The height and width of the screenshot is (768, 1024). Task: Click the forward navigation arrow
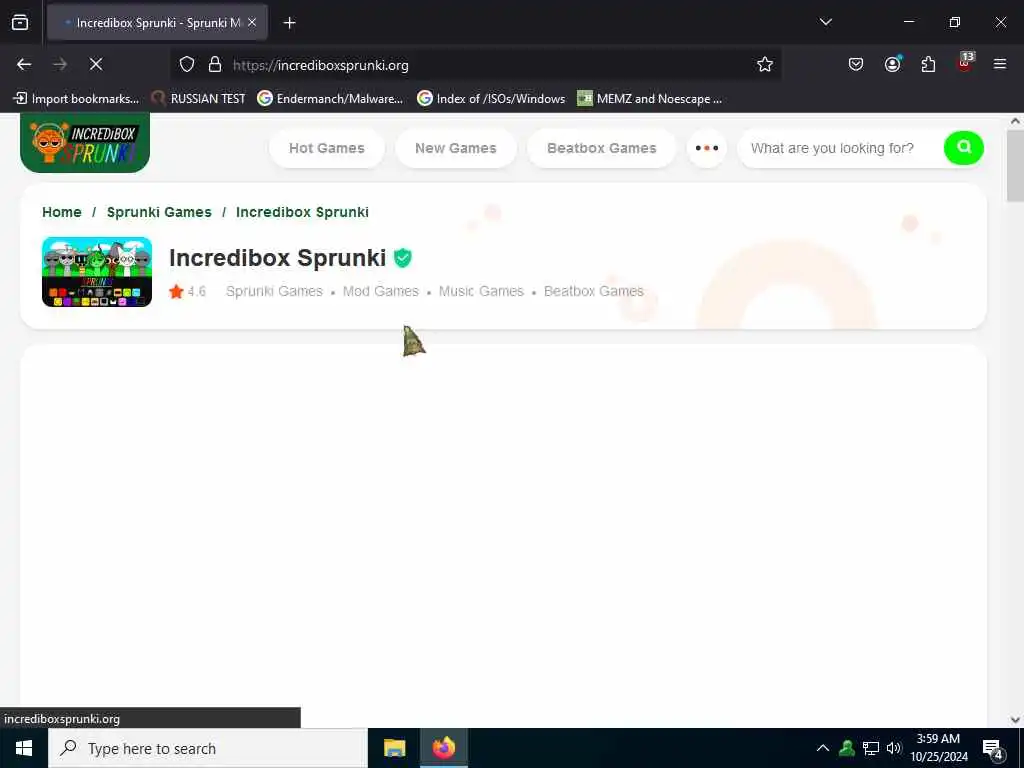(60, 64)
